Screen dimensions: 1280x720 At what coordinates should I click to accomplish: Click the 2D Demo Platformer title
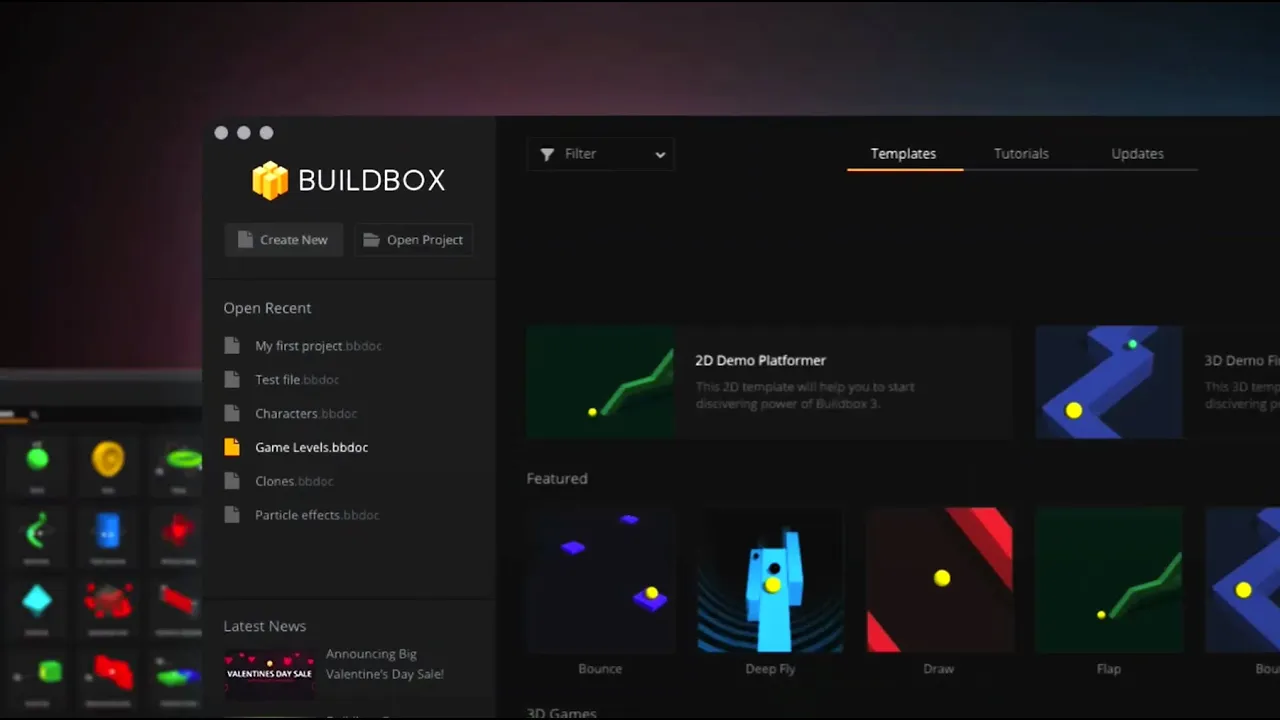point(760,360)
